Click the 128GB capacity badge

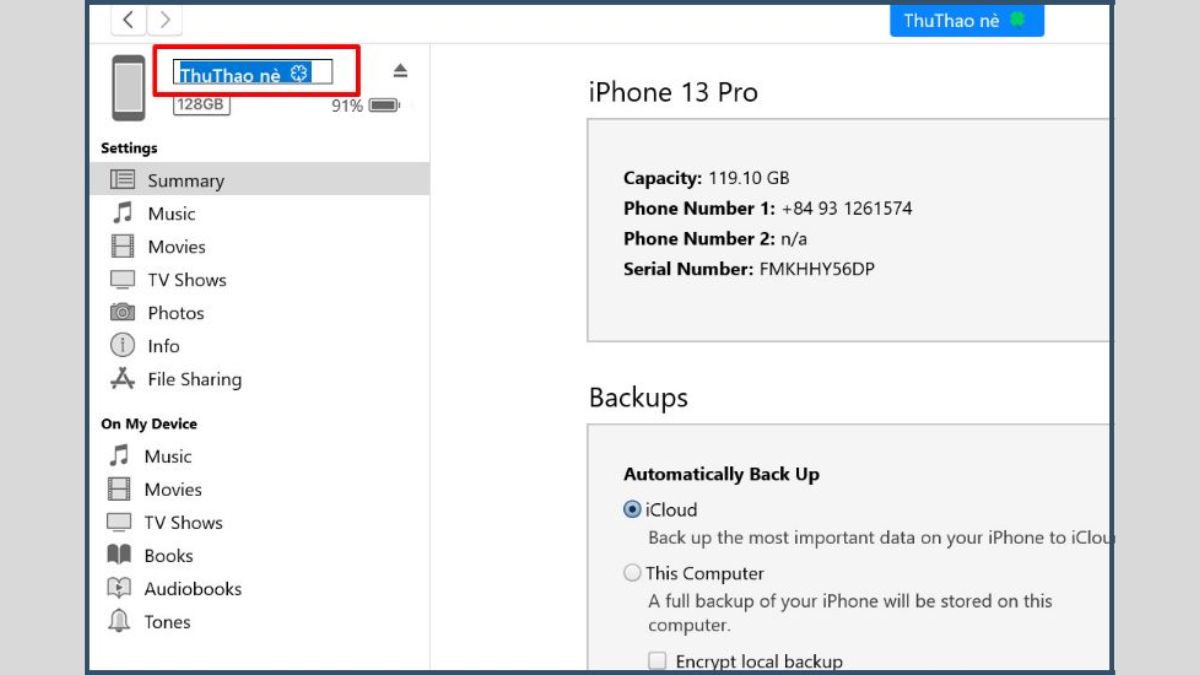(201, 104)
